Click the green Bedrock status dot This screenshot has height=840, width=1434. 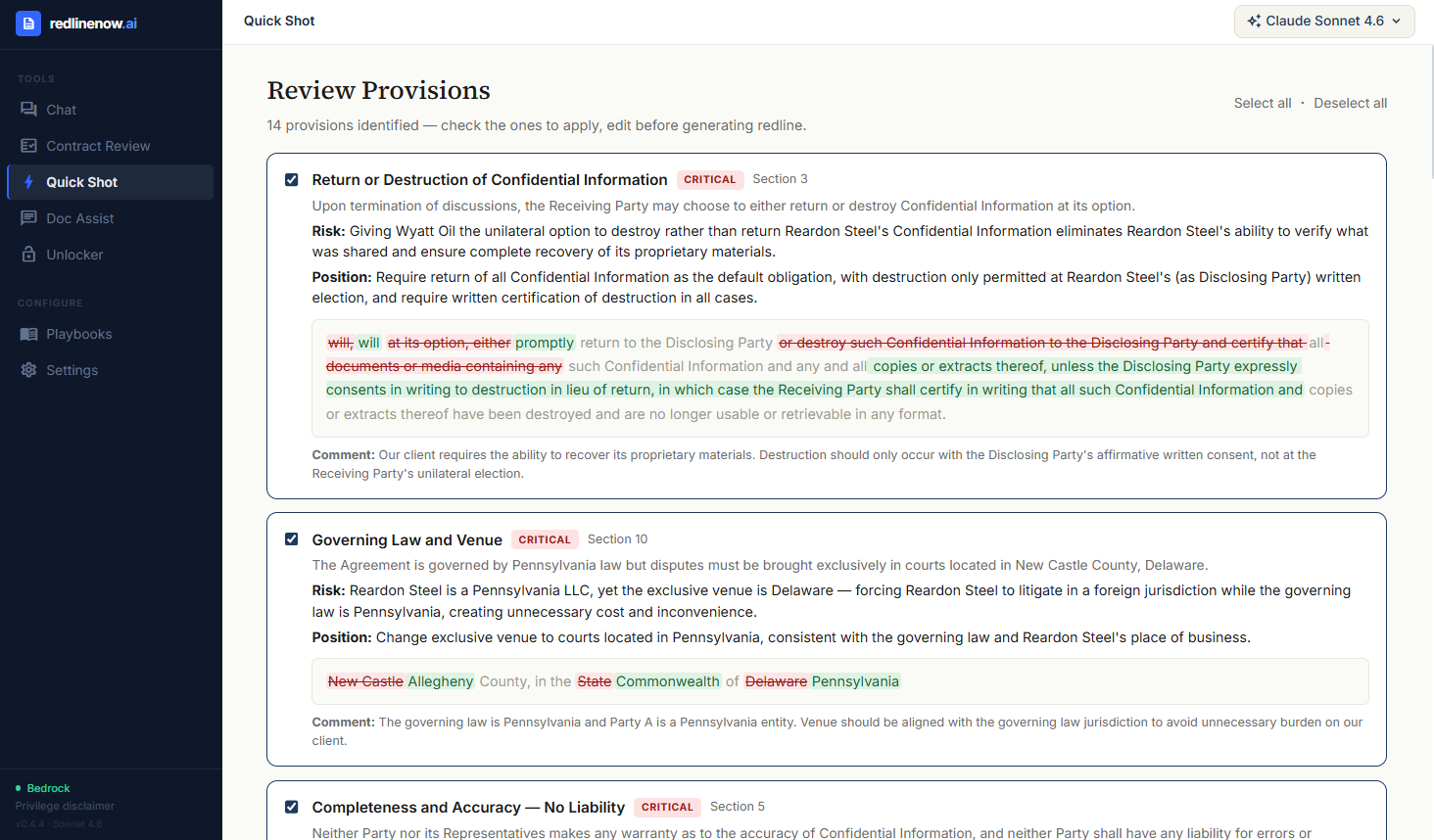[x=18, y=787]
